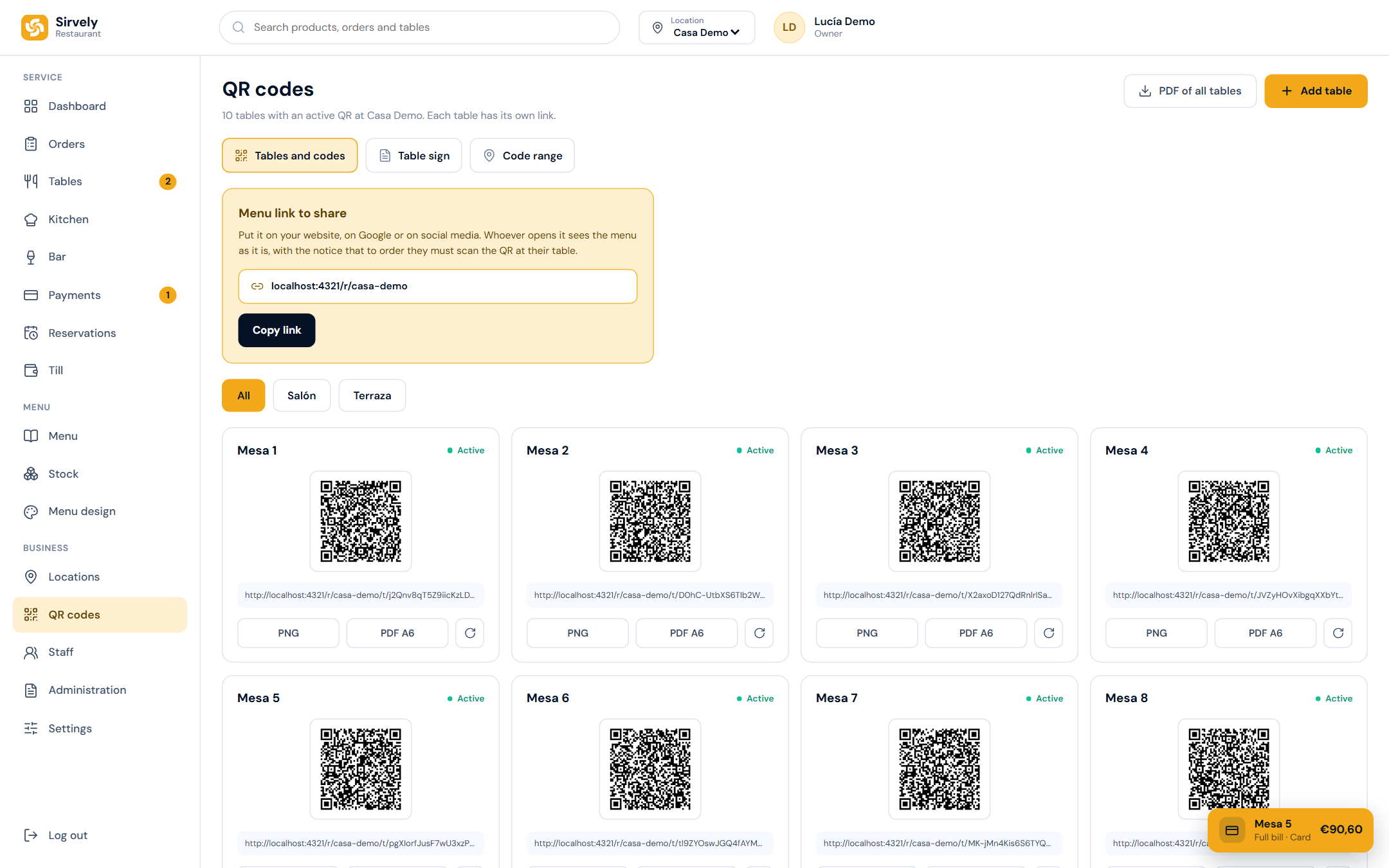Open Tables with 2 badge
This screenshot has width=1389, height=868.
pos(100,181)
